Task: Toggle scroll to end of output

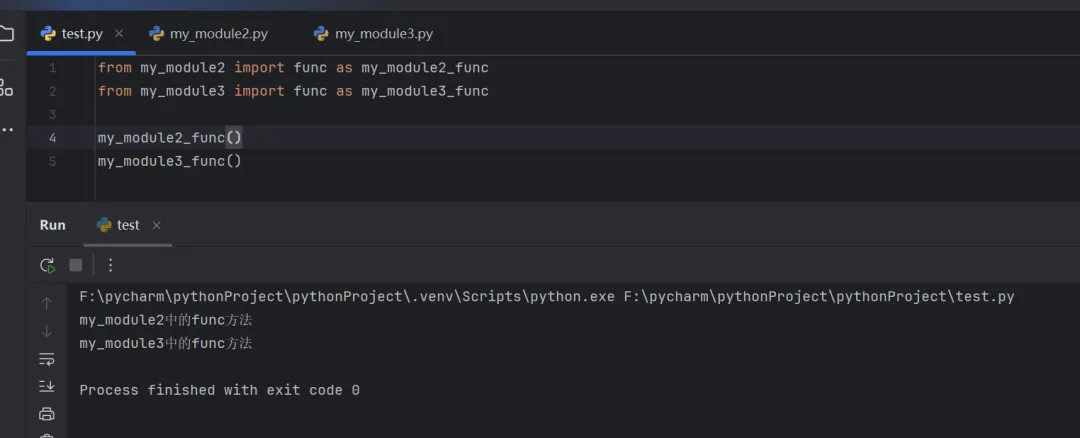Action: click(x=47, y=386)
